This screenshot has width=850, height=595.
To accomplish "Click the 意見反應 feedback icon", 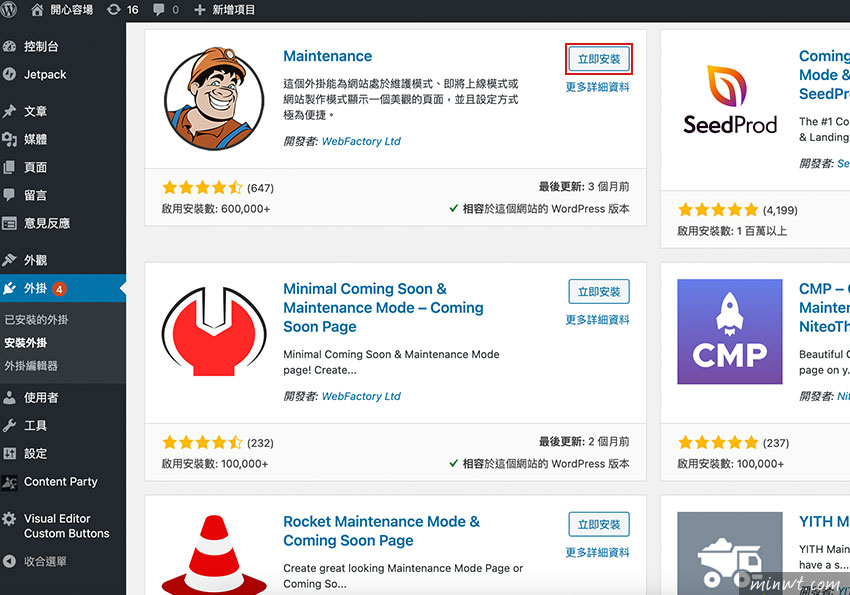I will pos(9,223).
